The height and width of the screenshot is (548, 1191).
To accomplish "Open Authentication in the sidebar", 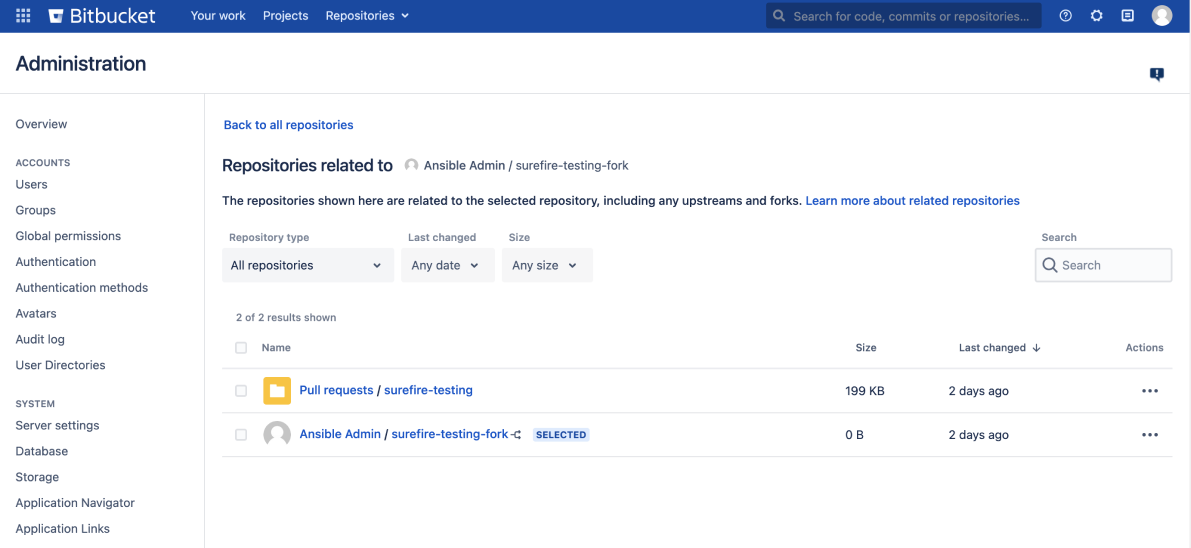I will pos(55,261).
